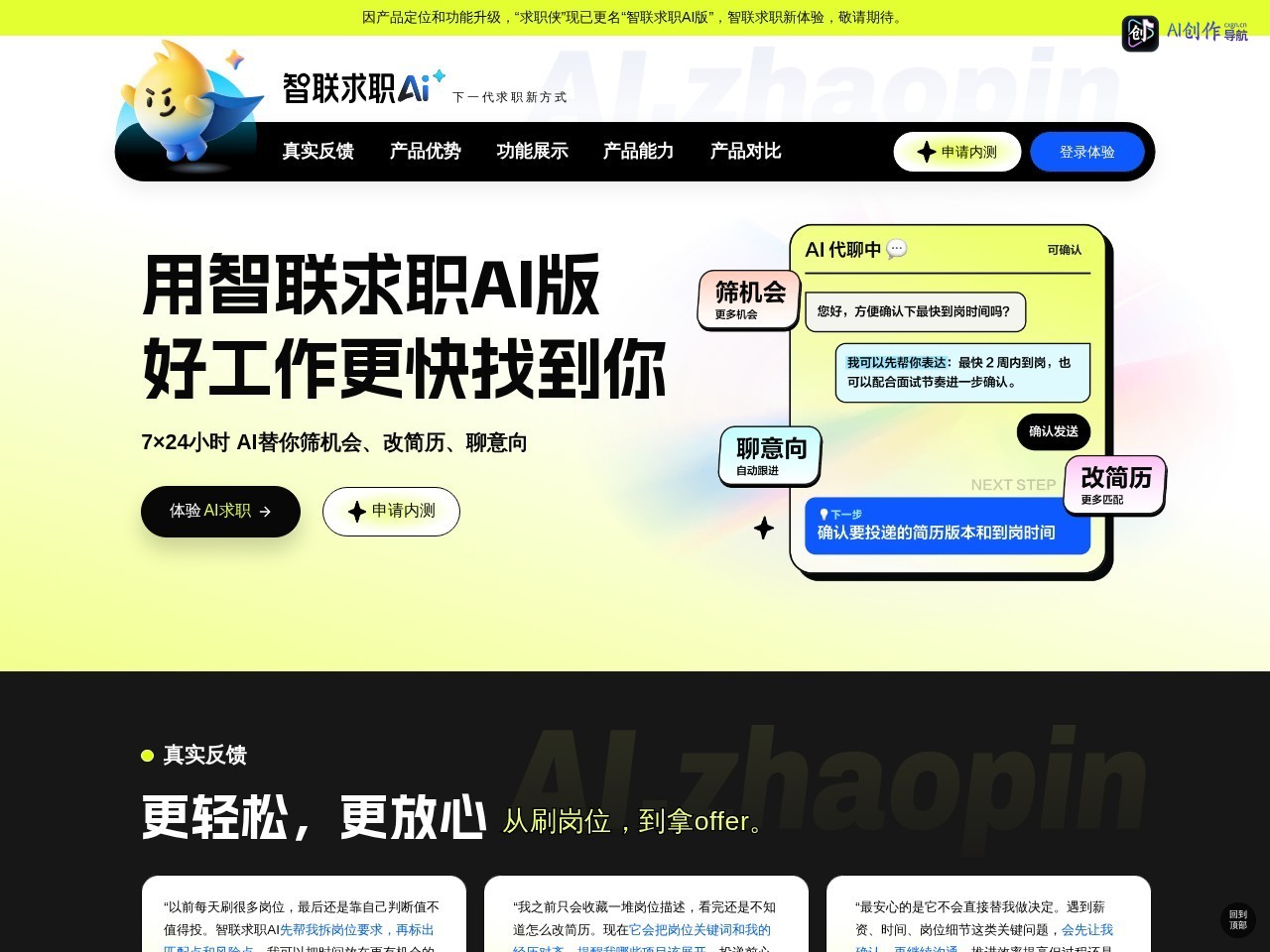
Task: Click the 申请内测 button below hero text
Action: coord(391,511)
